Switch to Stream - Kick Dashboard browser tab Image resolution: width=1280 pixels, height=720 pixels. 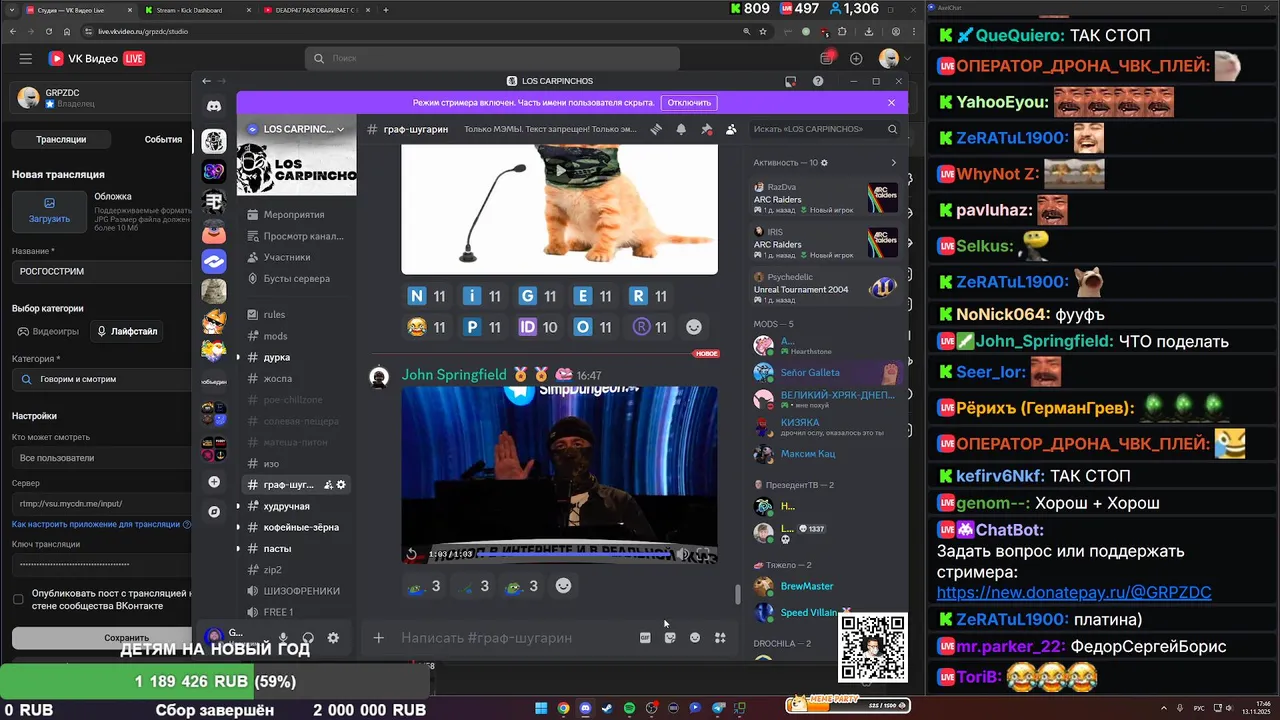(190, 10)
